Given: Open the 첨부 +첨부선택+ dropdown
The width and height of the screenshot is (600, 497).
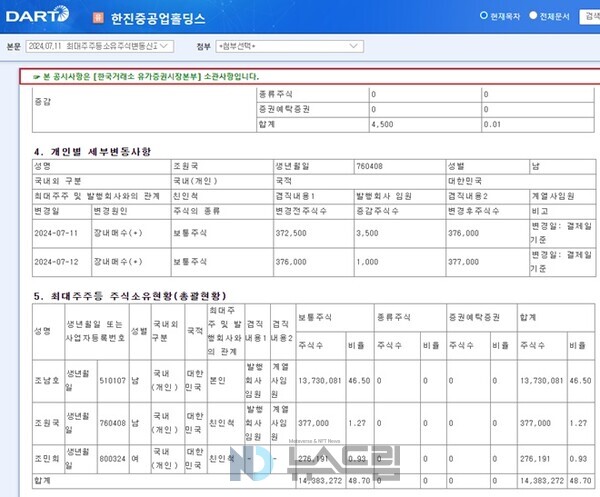Looking at the screenshot, I should click(289, 46).
